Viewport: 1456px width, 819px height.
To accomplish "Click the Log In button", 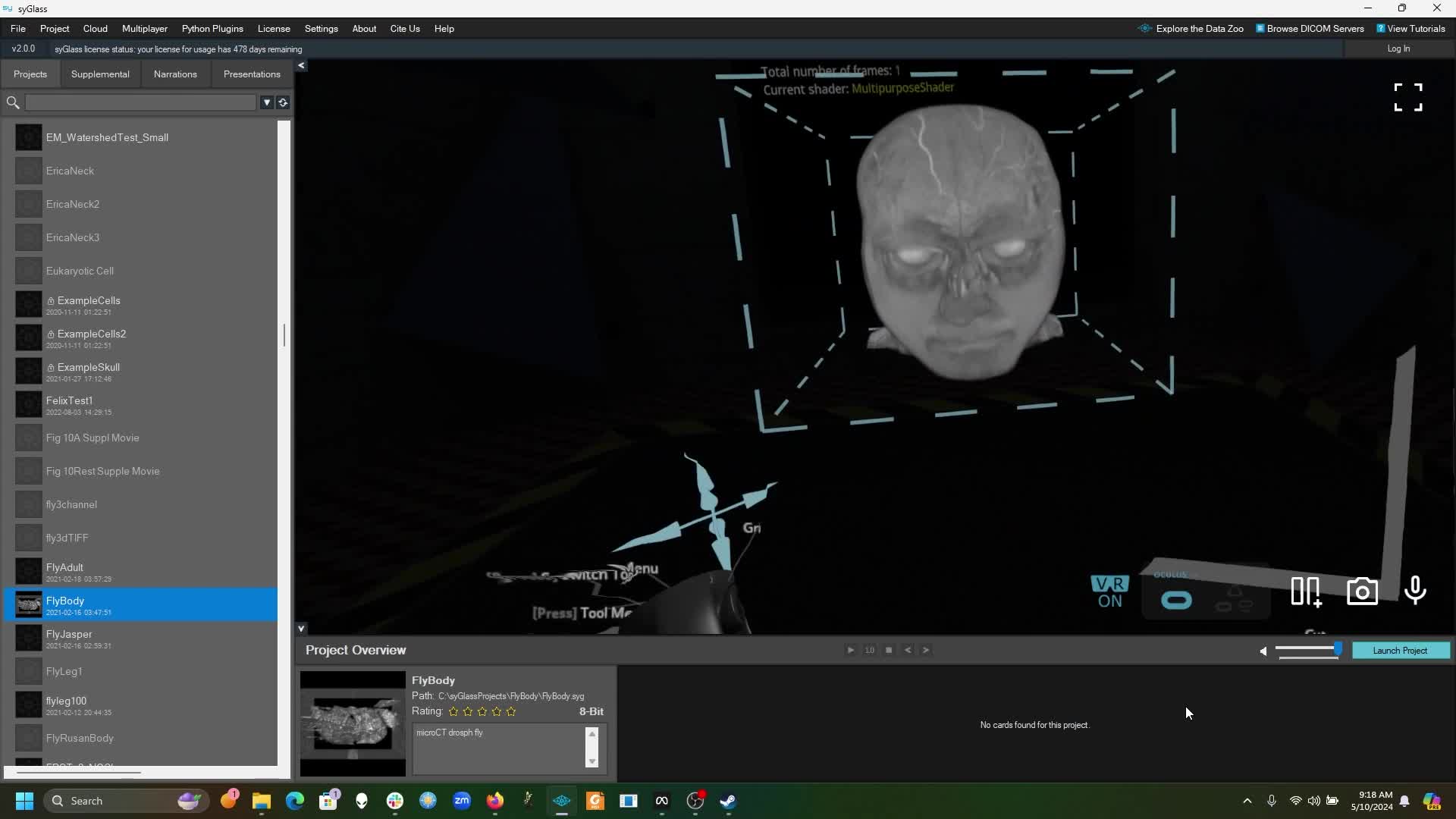I will [x=1398, y=49].
